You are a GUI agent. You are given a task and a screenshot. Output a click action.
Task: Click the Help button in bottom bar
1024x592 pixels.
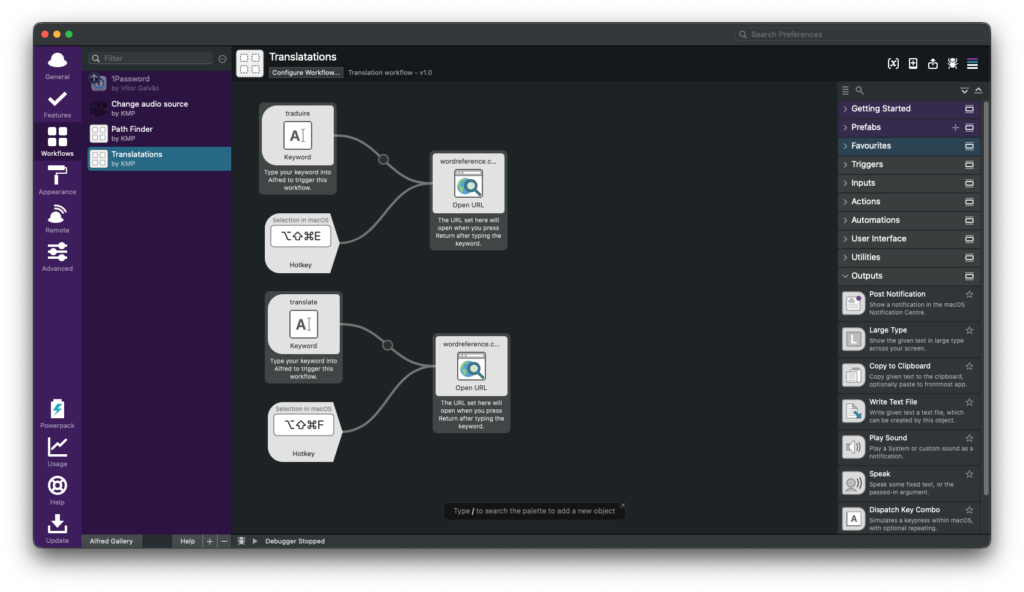187,541
